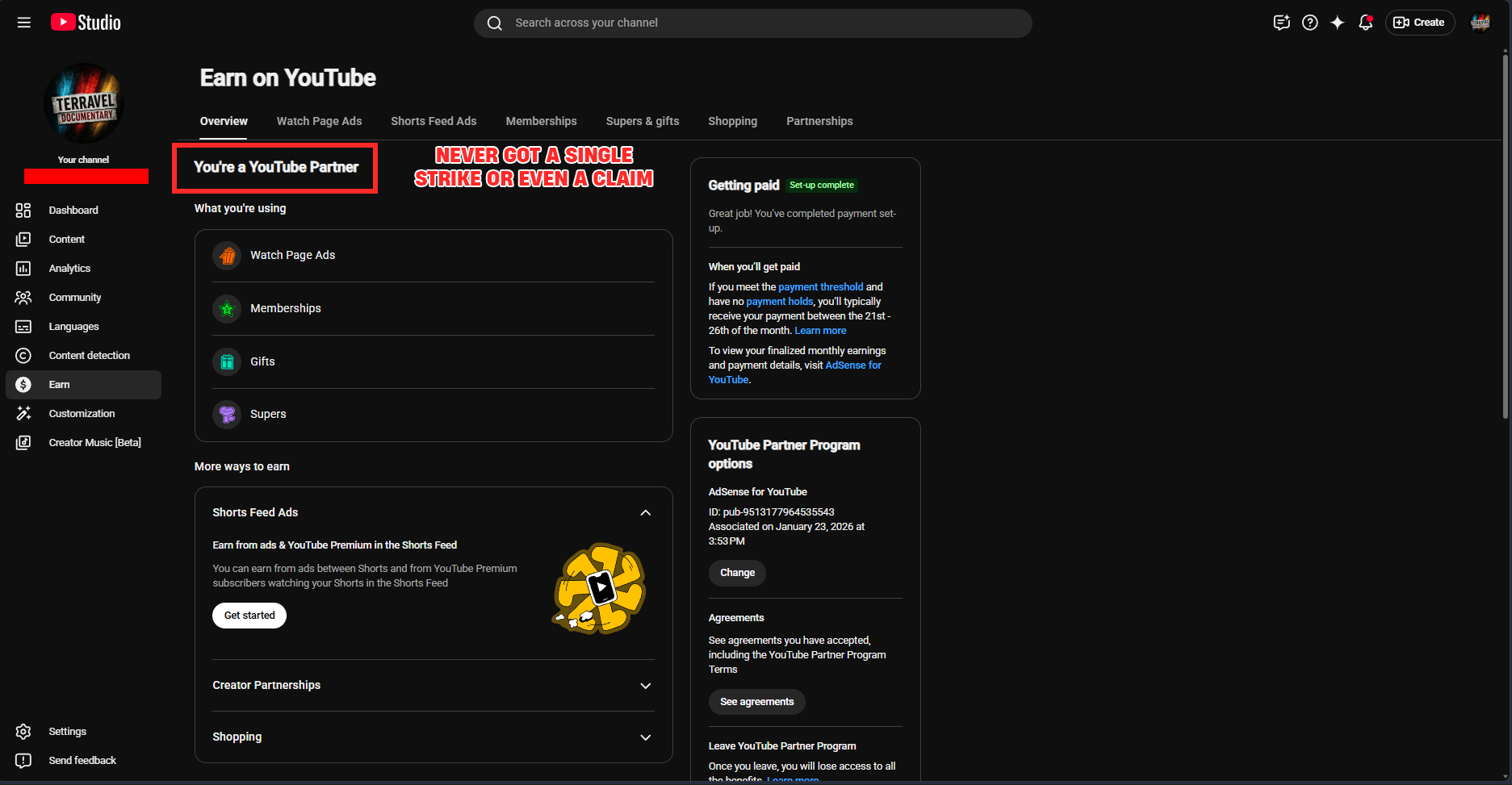Image resolution: width=1512 pixels, height=785 pixels.
Task: Click the Earn dollar icon
Action: coord(23,385)
